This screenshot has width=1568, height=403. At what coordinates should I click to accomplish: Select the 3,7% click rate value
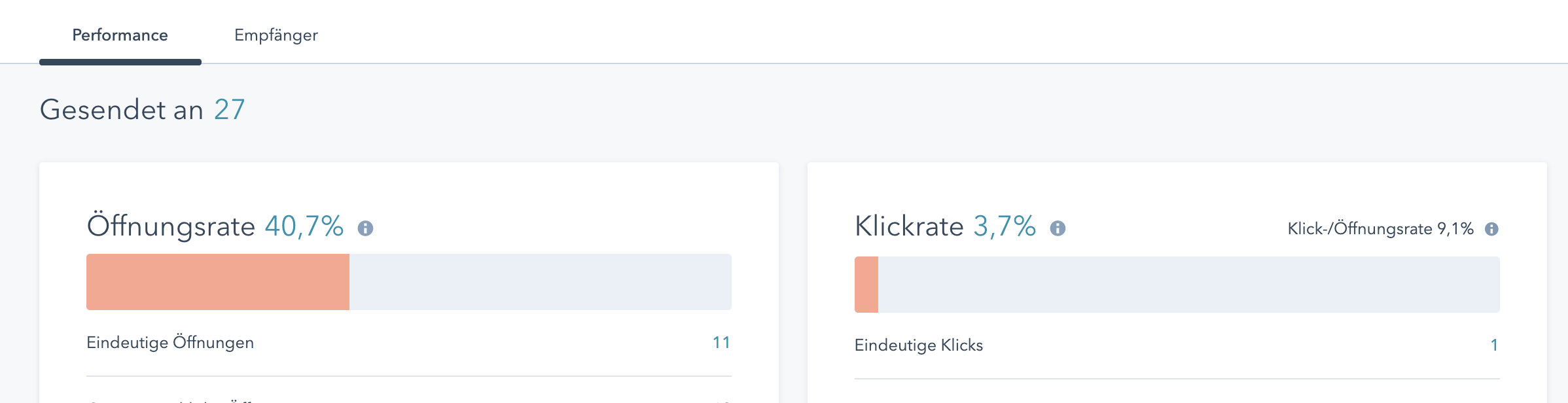[x=1005, y=226]
